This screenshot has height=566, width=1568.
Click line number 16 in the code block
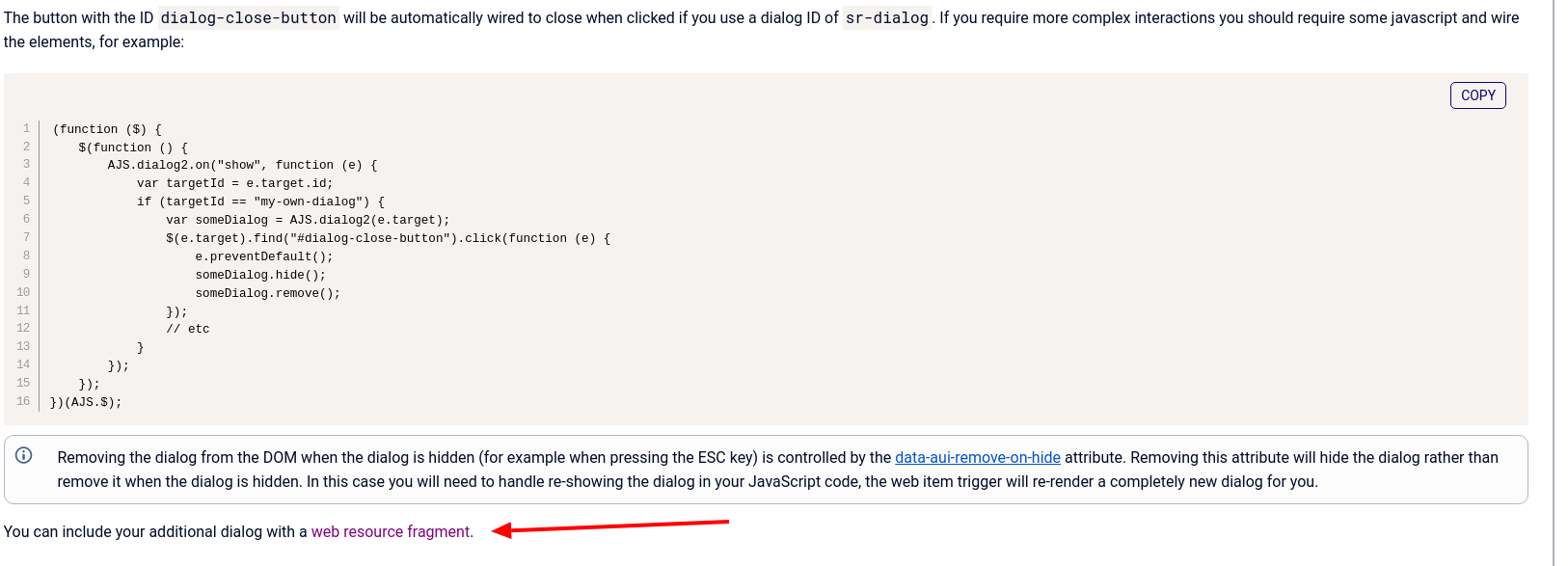pos(22,401)
